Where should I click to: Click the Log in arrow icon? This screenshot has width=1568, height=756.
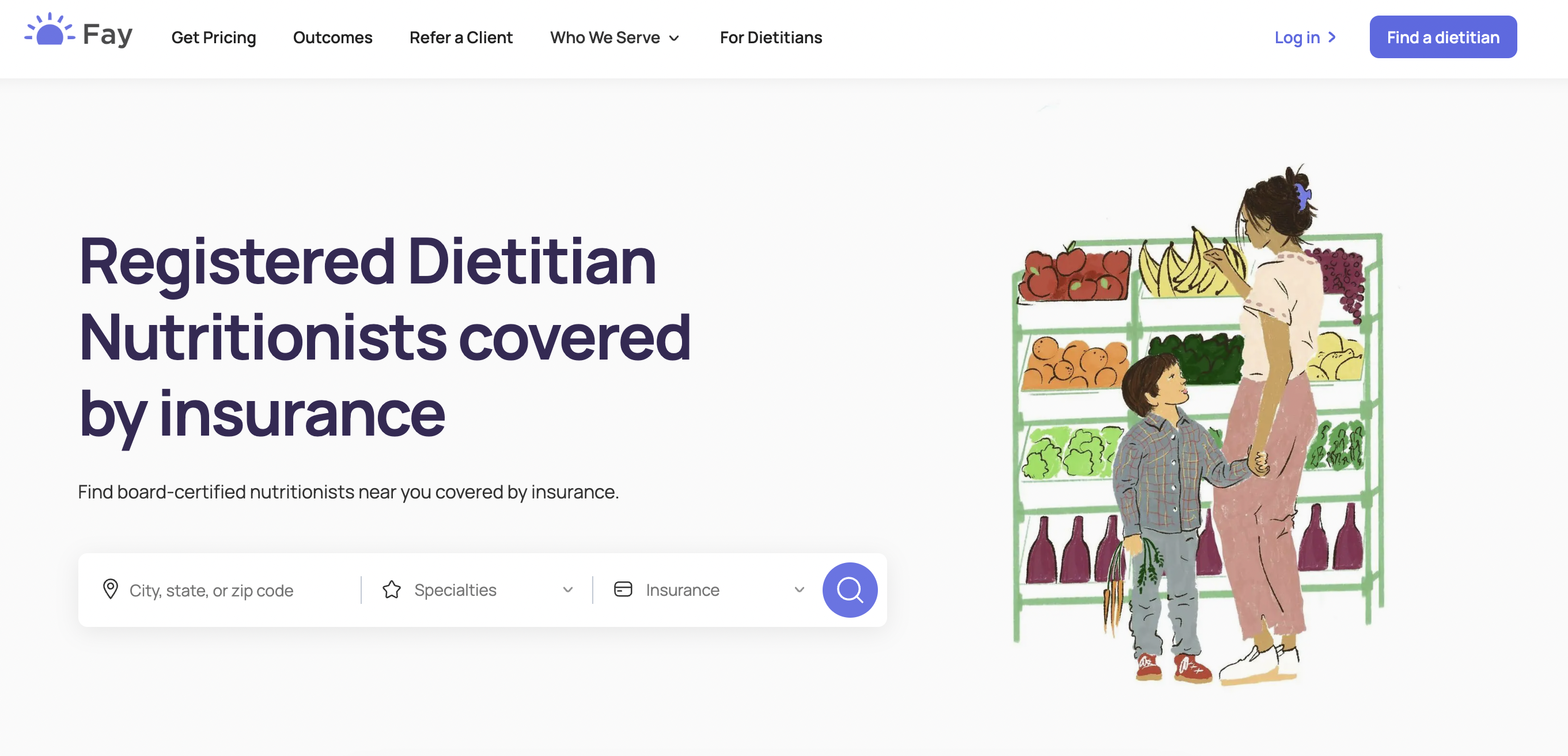coord(1337,37)
